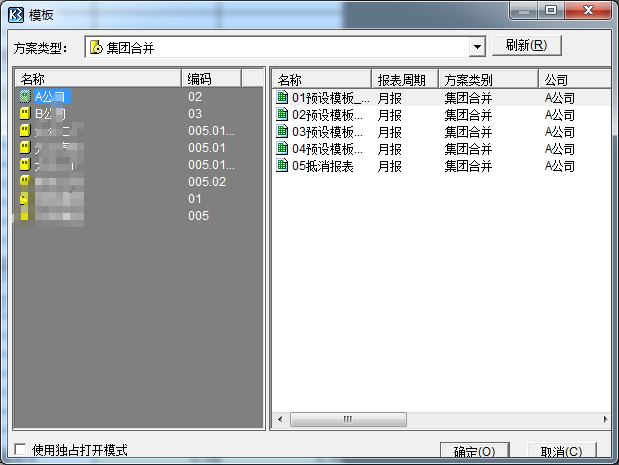Viewport: 619px width, 465px height.
Task: Confirm with the 确定(O) button
Action: (475, 451)
